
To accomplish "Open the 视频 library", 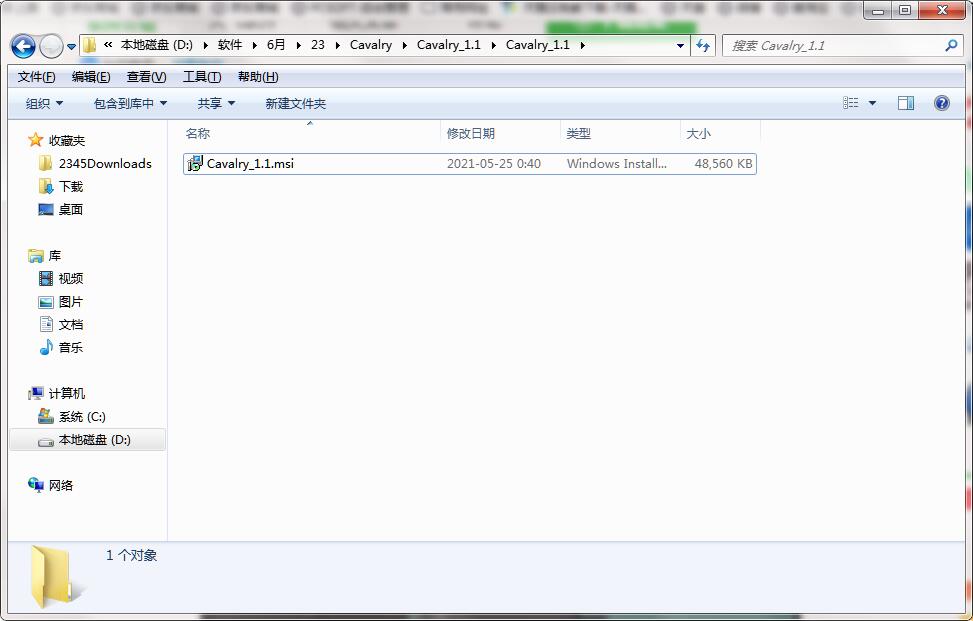I will [x=71, y=279].
